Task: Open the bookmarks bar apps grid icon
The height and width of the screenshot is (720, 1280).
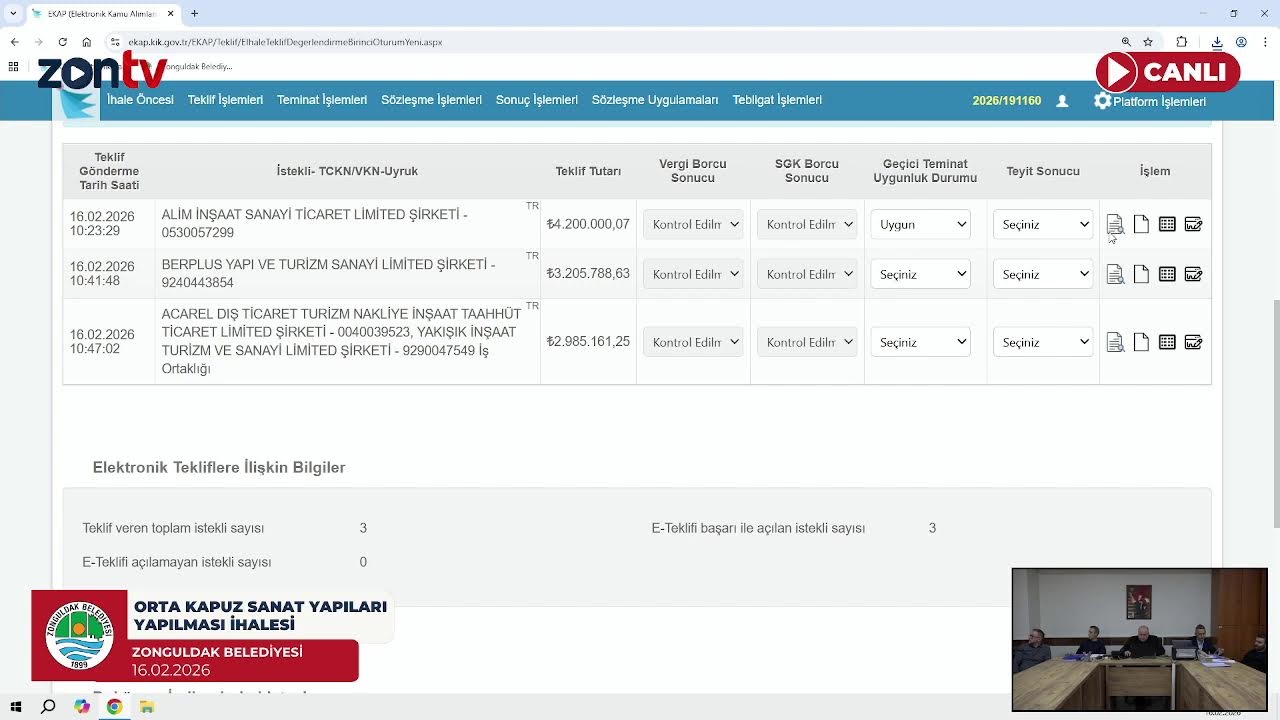Action: click(13, 66)
